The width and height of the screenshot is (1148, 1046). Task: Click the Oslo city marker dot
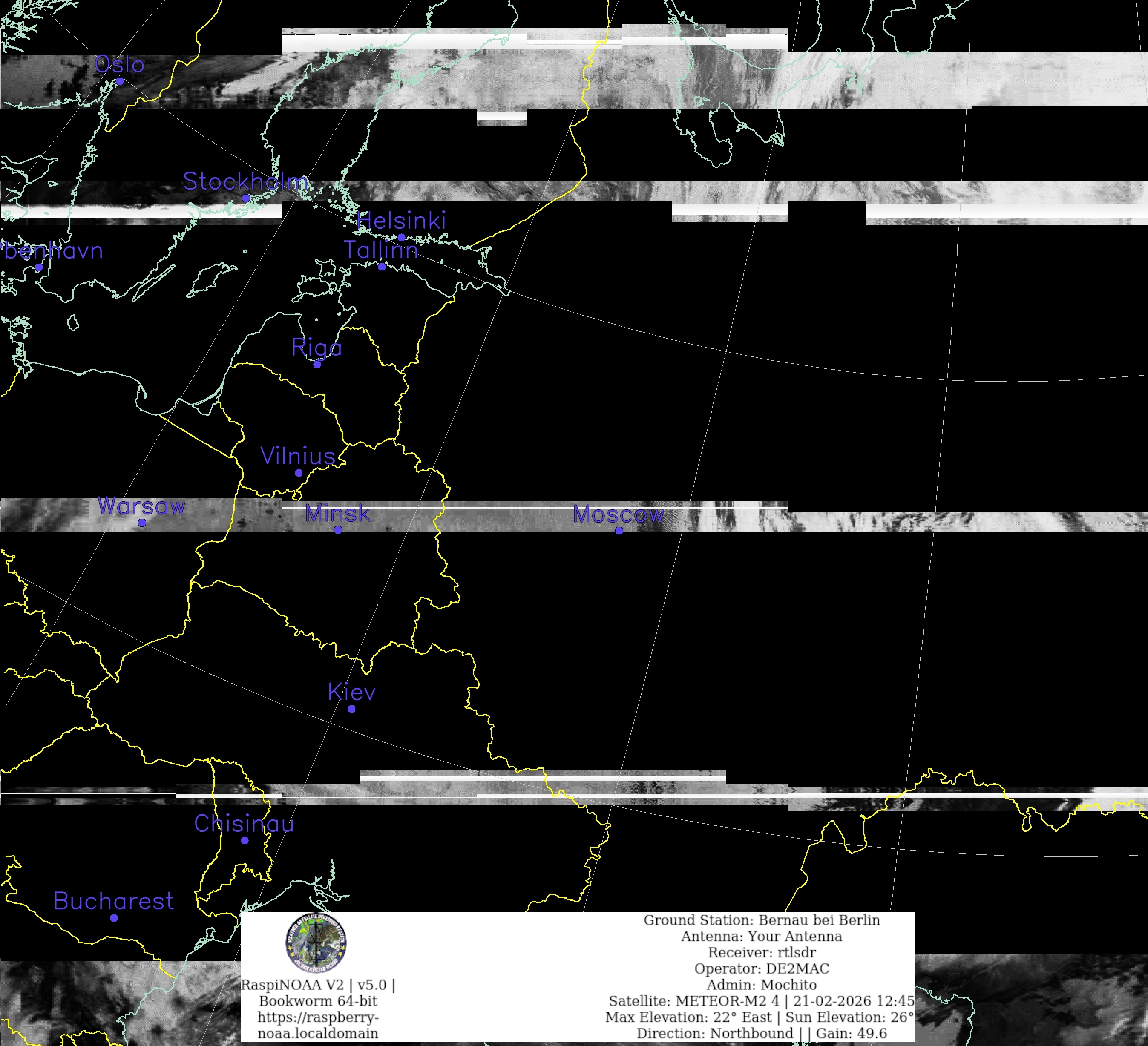click(120, 81)
